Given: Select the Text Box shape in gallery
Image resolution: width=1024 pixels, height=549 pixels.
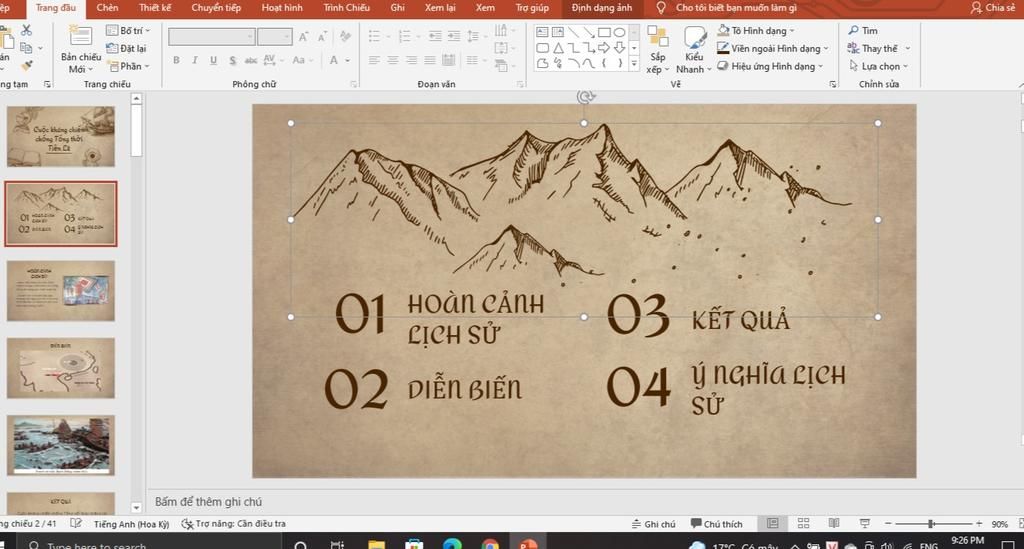Looking at the screenshot, I should tap(542, 32).
